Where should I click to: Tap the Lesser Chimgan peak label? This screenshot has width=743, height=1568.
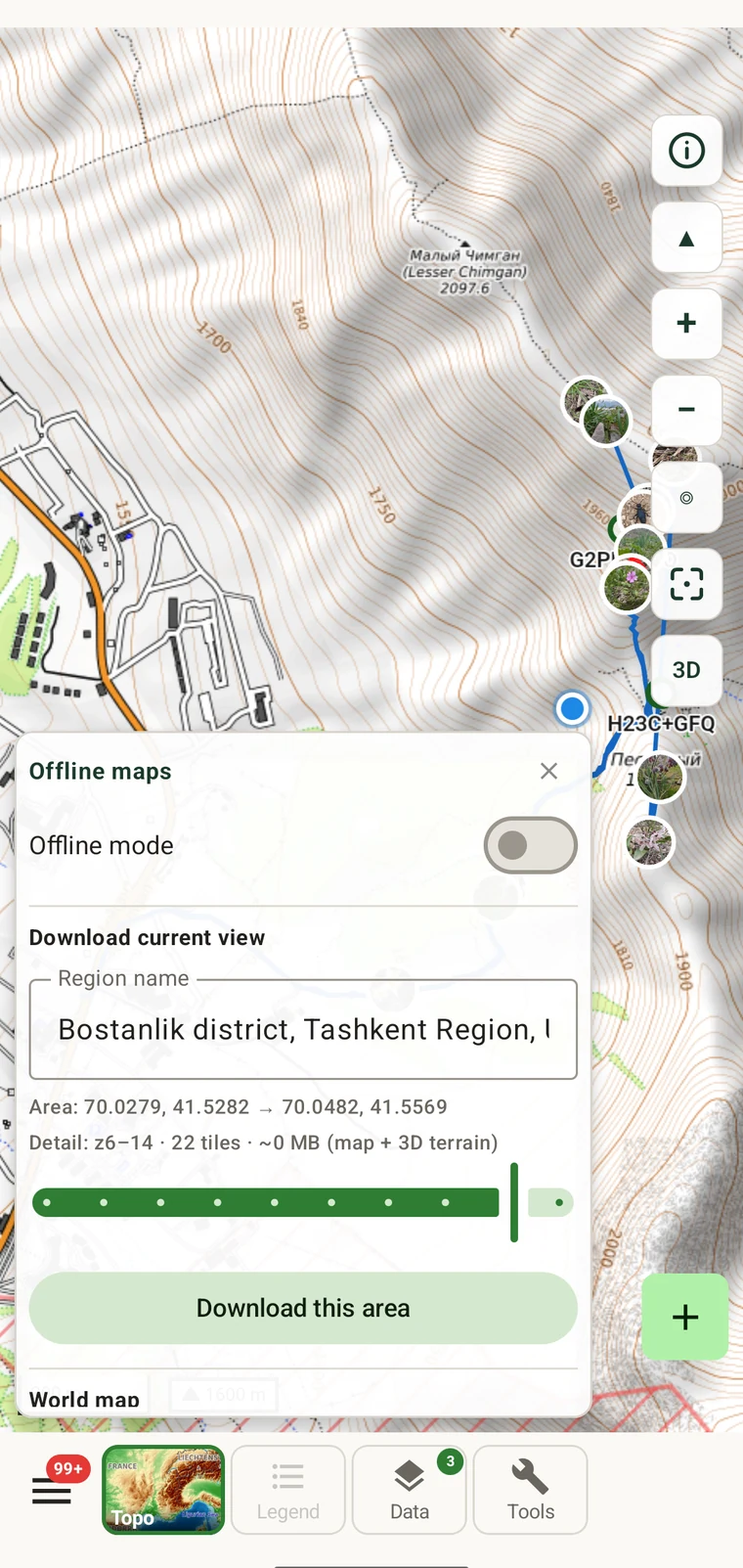click(465, 271)
